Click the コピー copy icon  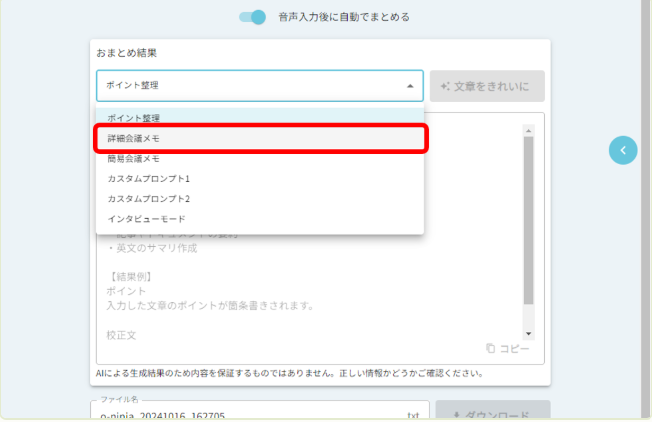click(490, 348)
